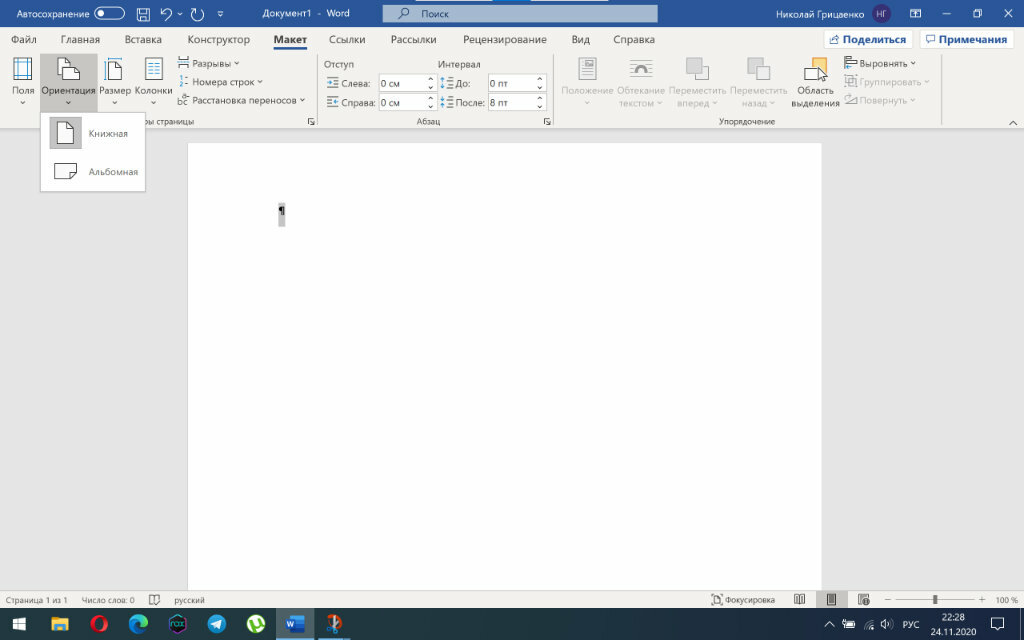Open the Колонки columns menu
The height and width of the screenshot is (640, 1024).
tap(153, 80)
